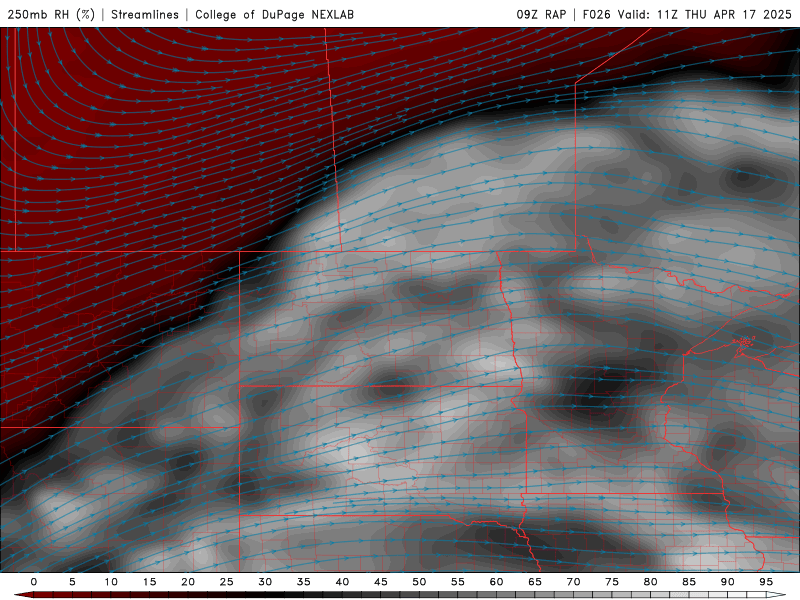The image size is (800, 600).
Task: Click the "250mb RH (%)" title text
Action: (51, 14)
